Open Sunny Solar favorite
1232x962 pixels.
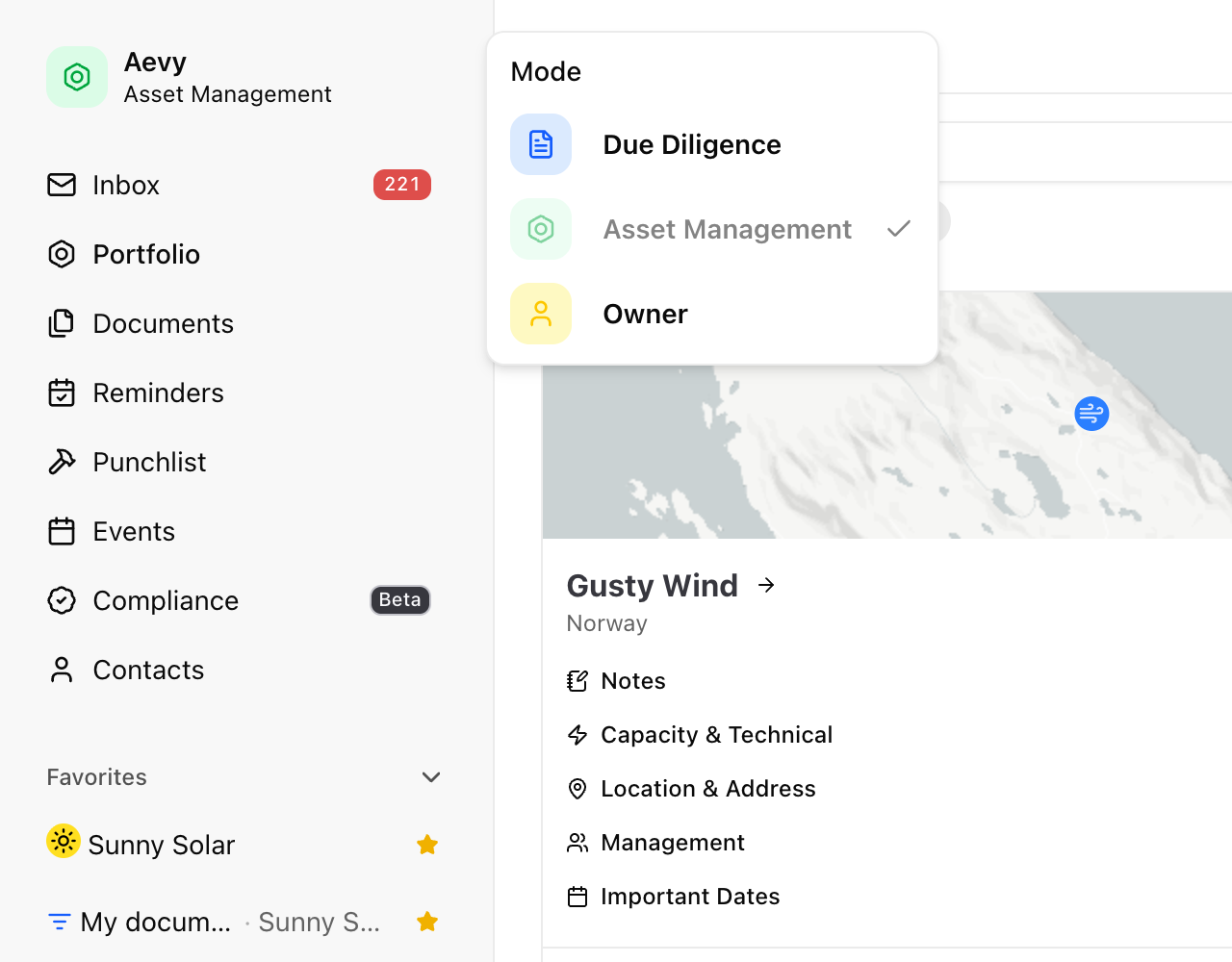tap(162, 845)
